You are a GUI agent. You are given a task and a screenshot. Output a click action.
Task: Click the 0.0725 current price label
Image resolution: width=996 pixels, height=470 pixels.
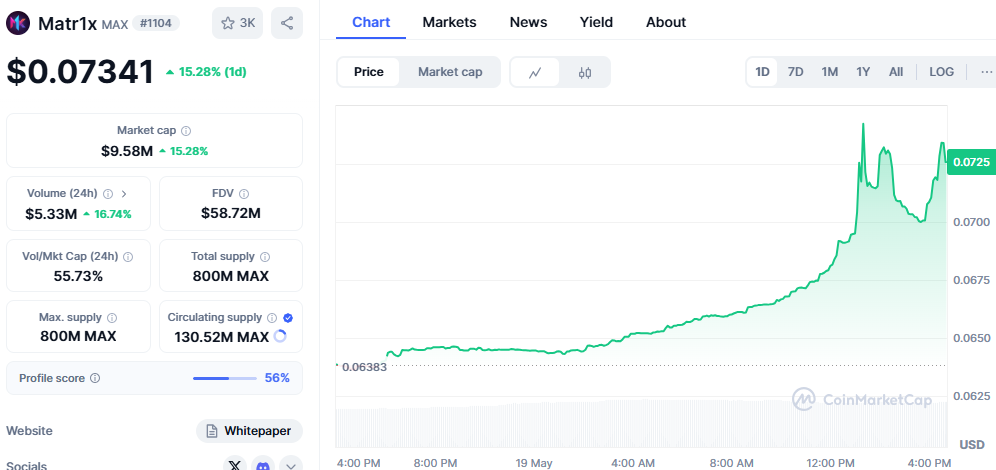(971, 162)
